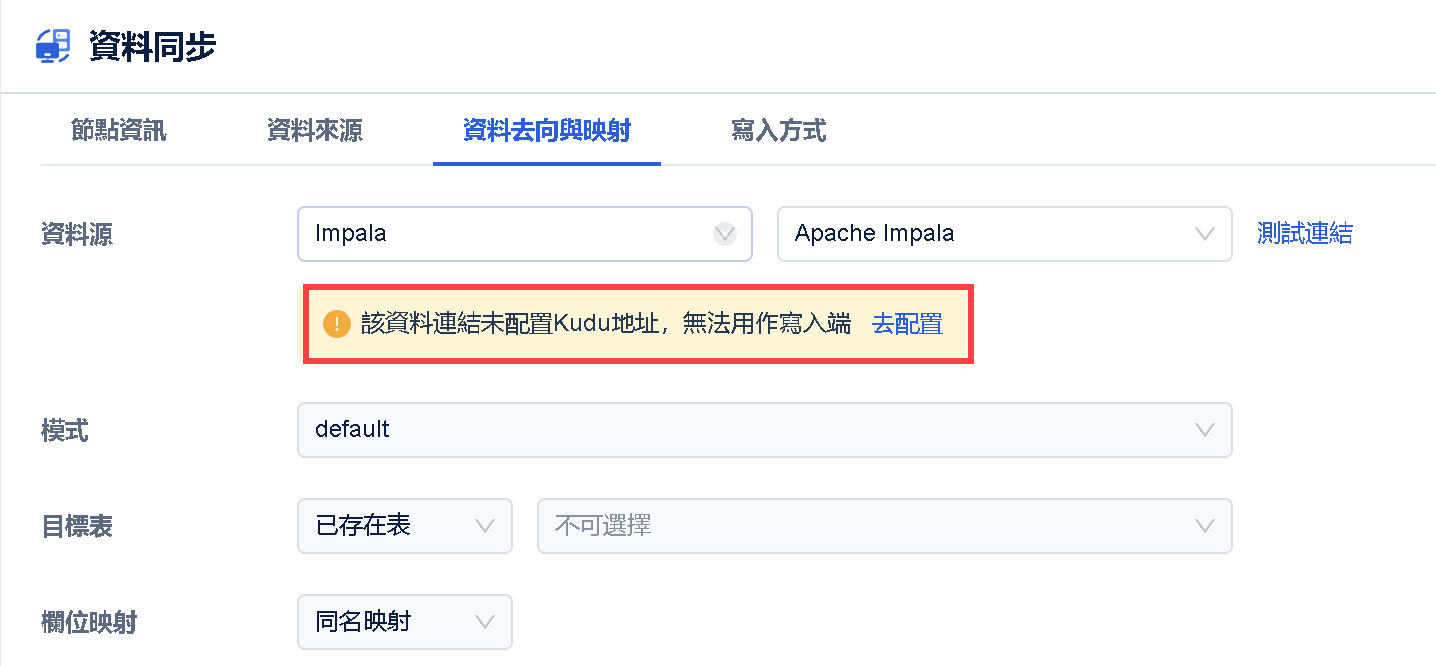Click the chevron in the 不可選擇 box
Viewport: 1436px width, 666px height.
[1205, 526]
